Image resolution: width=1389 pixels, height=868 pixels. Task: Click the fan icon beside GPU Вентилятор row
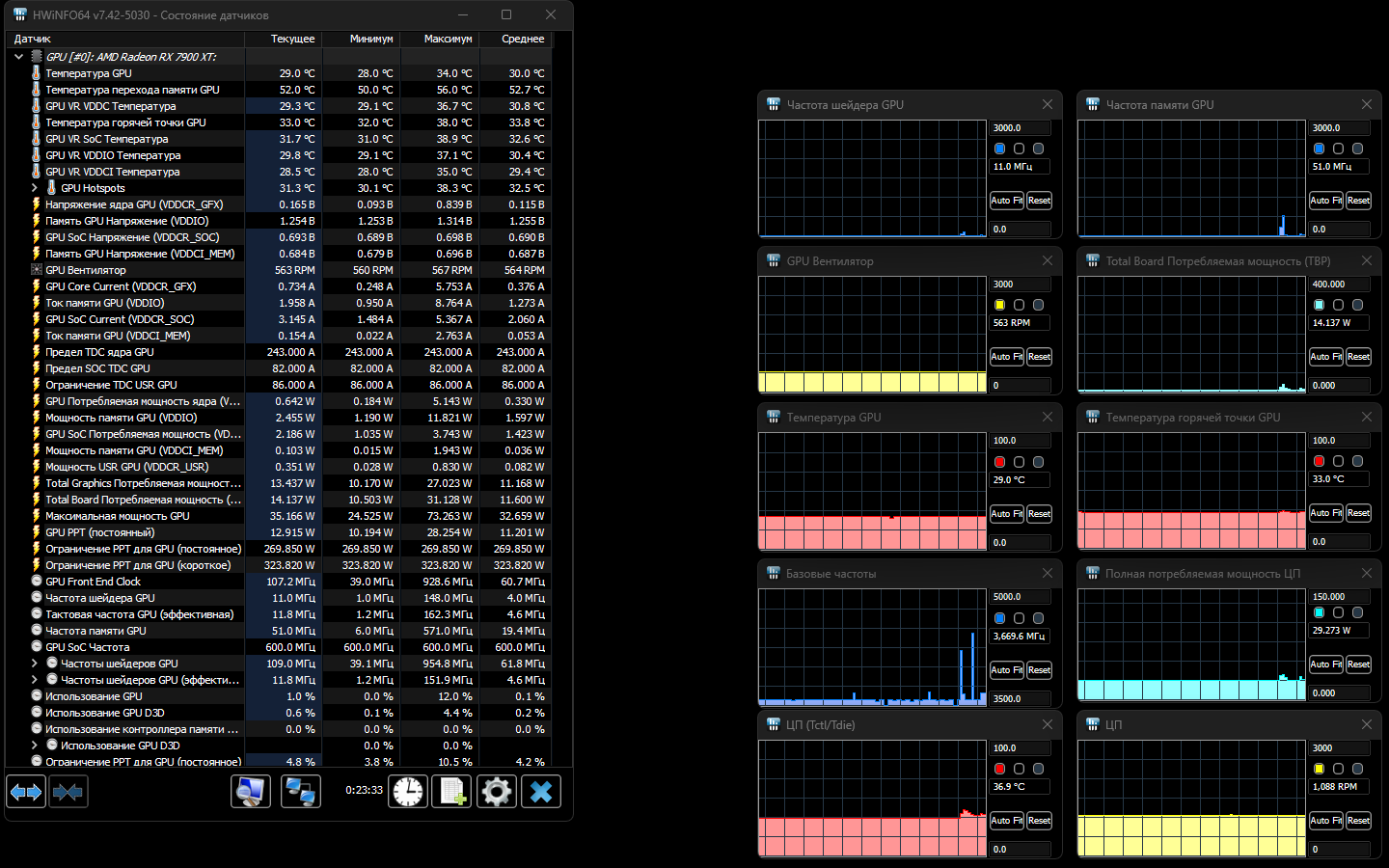coord(37,270)
